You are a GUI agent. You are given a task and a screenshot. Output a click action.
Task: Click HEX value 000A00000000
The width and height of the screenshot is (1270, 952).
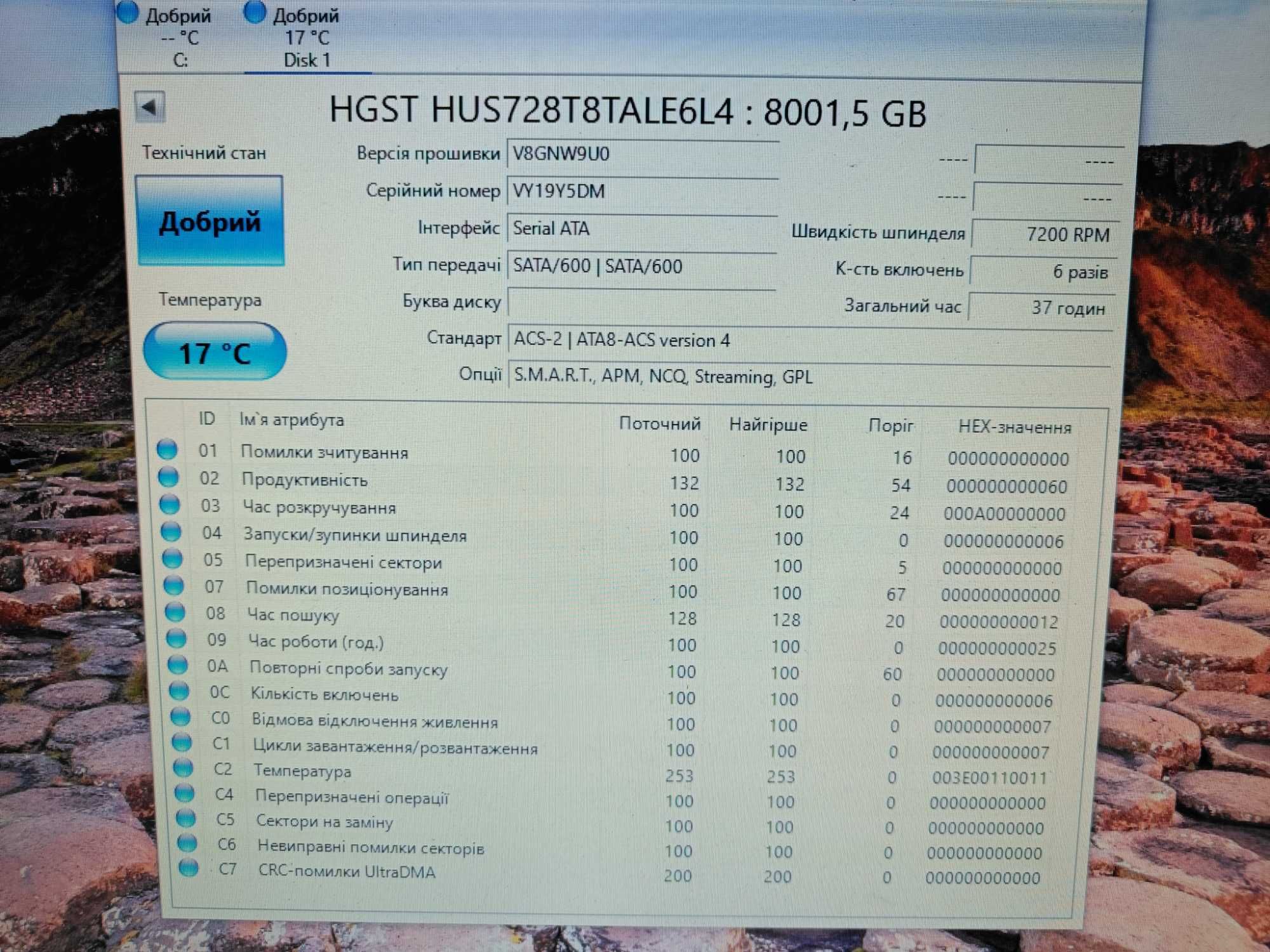[x=1005, y=513]
